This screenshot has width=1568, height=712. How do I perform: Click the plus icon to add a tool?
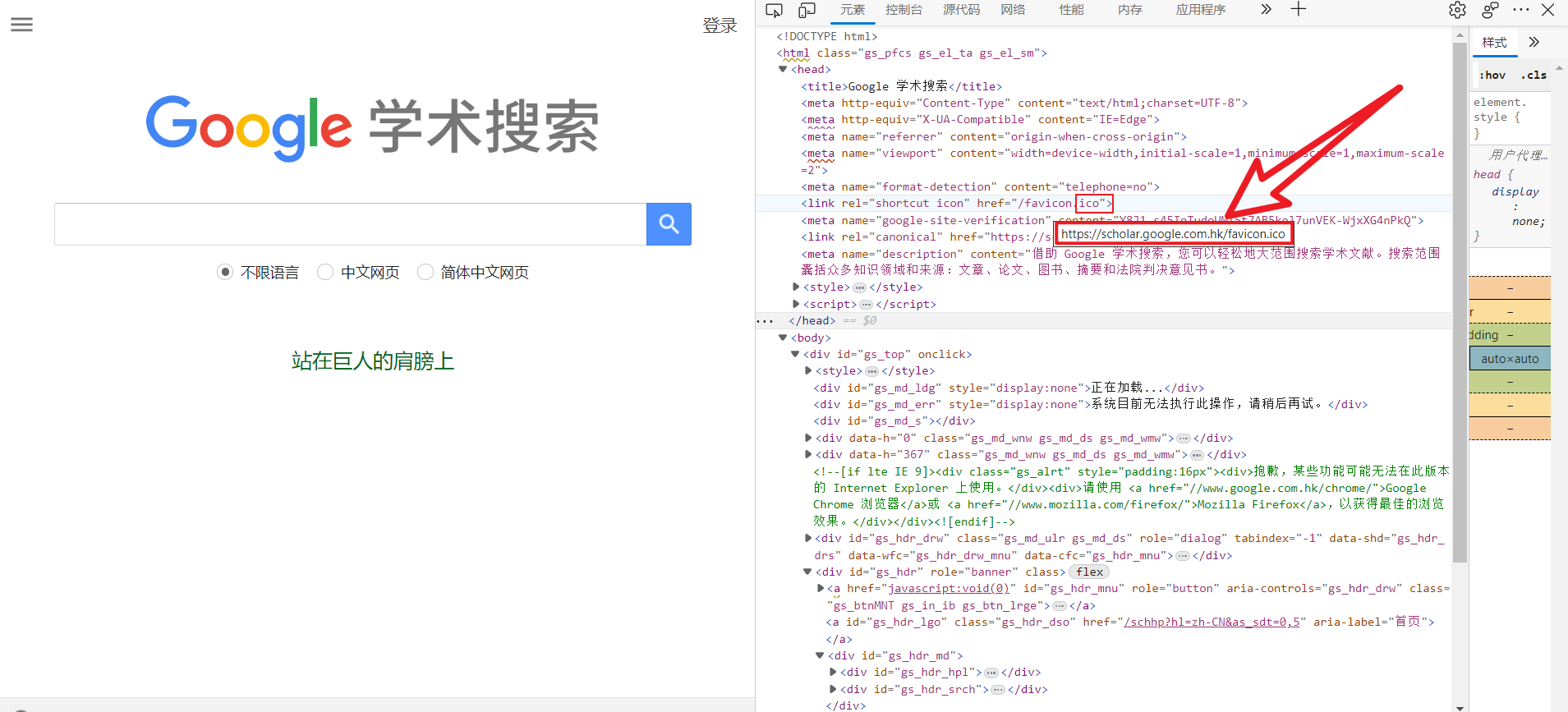click(x=1298, y=10)
